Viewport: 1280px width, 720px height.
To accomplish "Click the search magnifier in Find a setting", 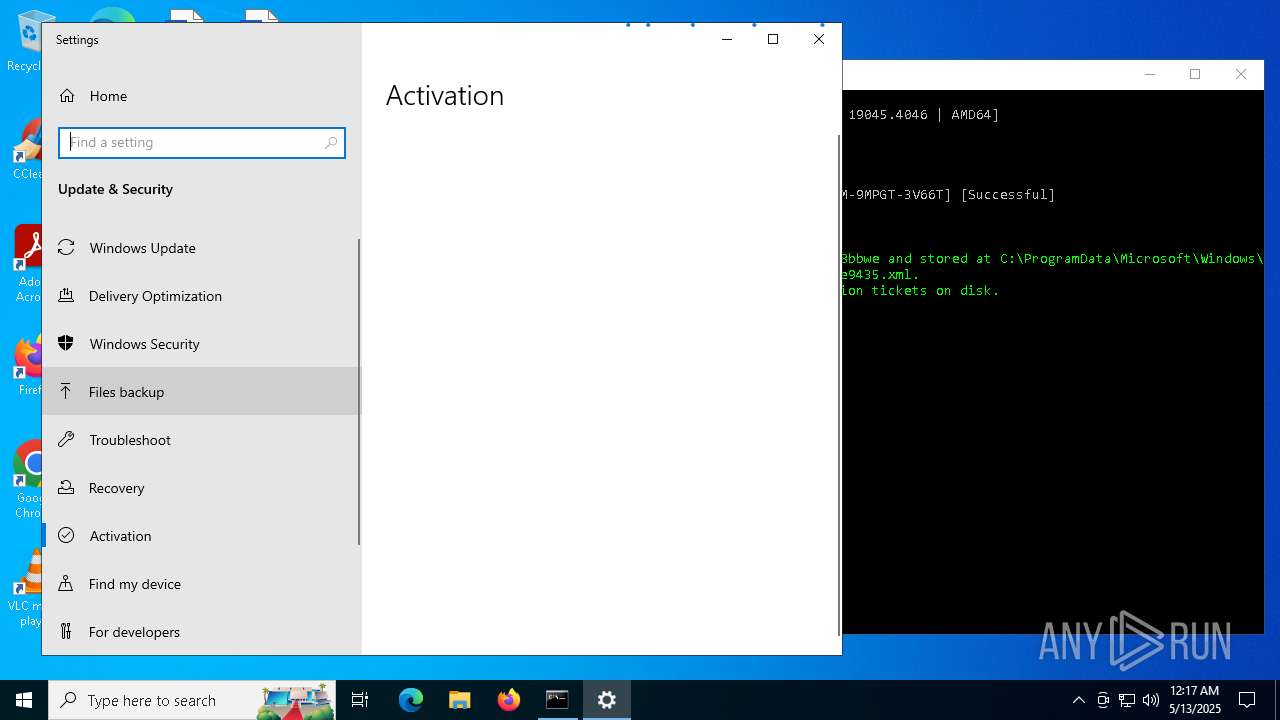I will [331, 143].
